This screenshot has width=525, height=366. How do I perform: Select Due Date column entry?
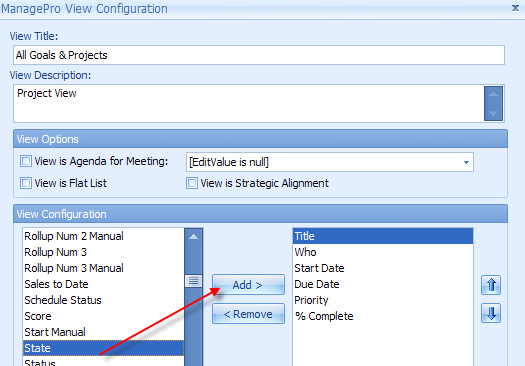pos(383,284)
